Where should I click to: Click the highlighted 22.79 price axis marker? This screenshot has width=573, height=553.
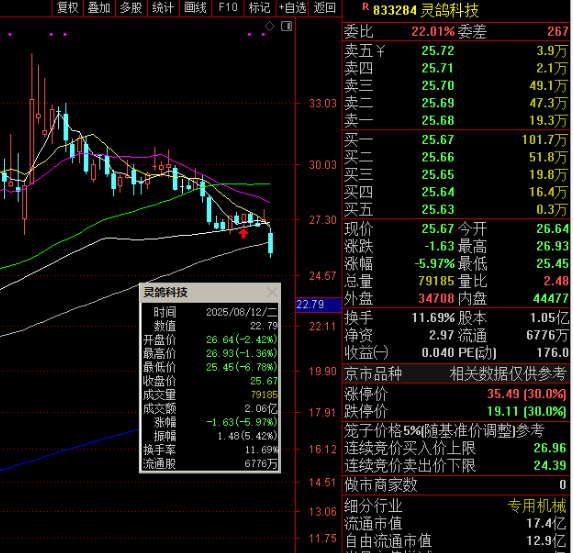[x=318, y=304]
